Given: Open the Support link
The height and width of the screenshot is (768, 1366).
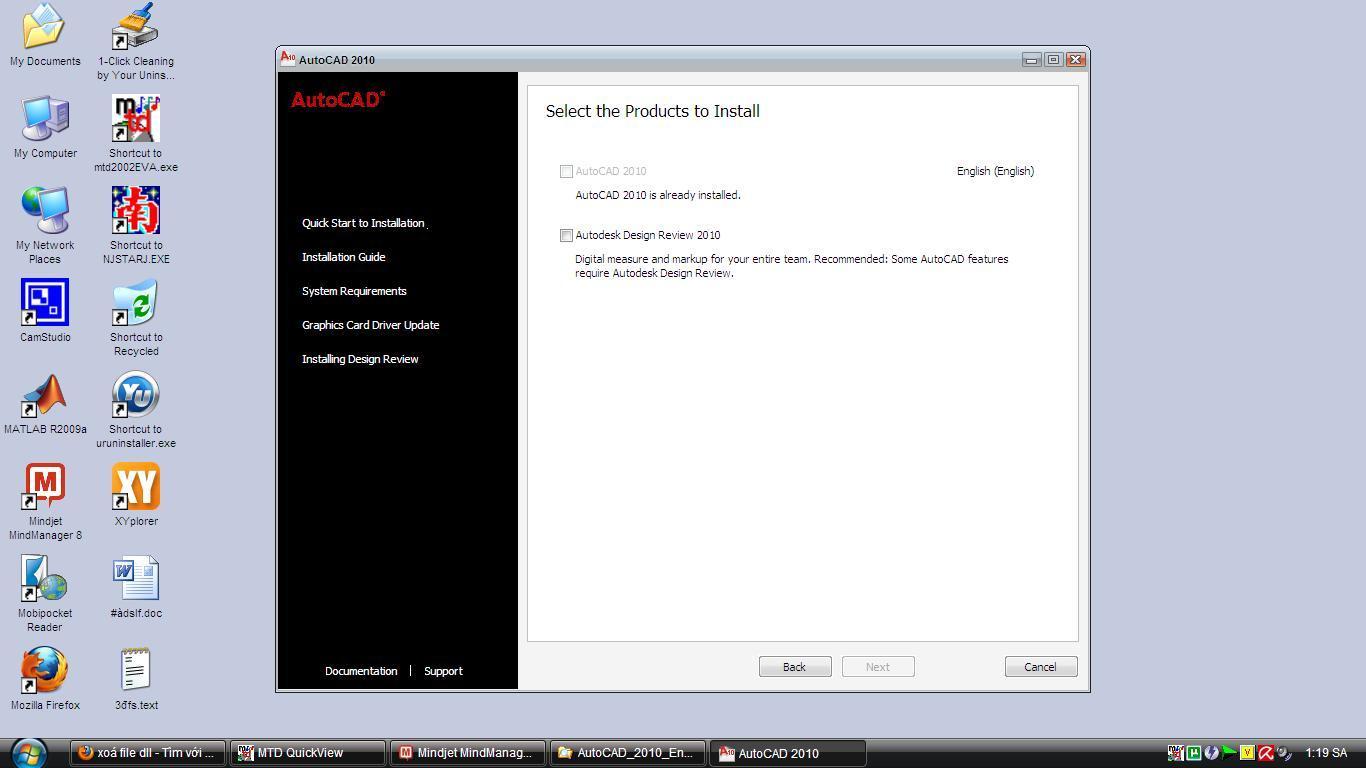Looking at the screenshot, I should click(x=443, y=671).
